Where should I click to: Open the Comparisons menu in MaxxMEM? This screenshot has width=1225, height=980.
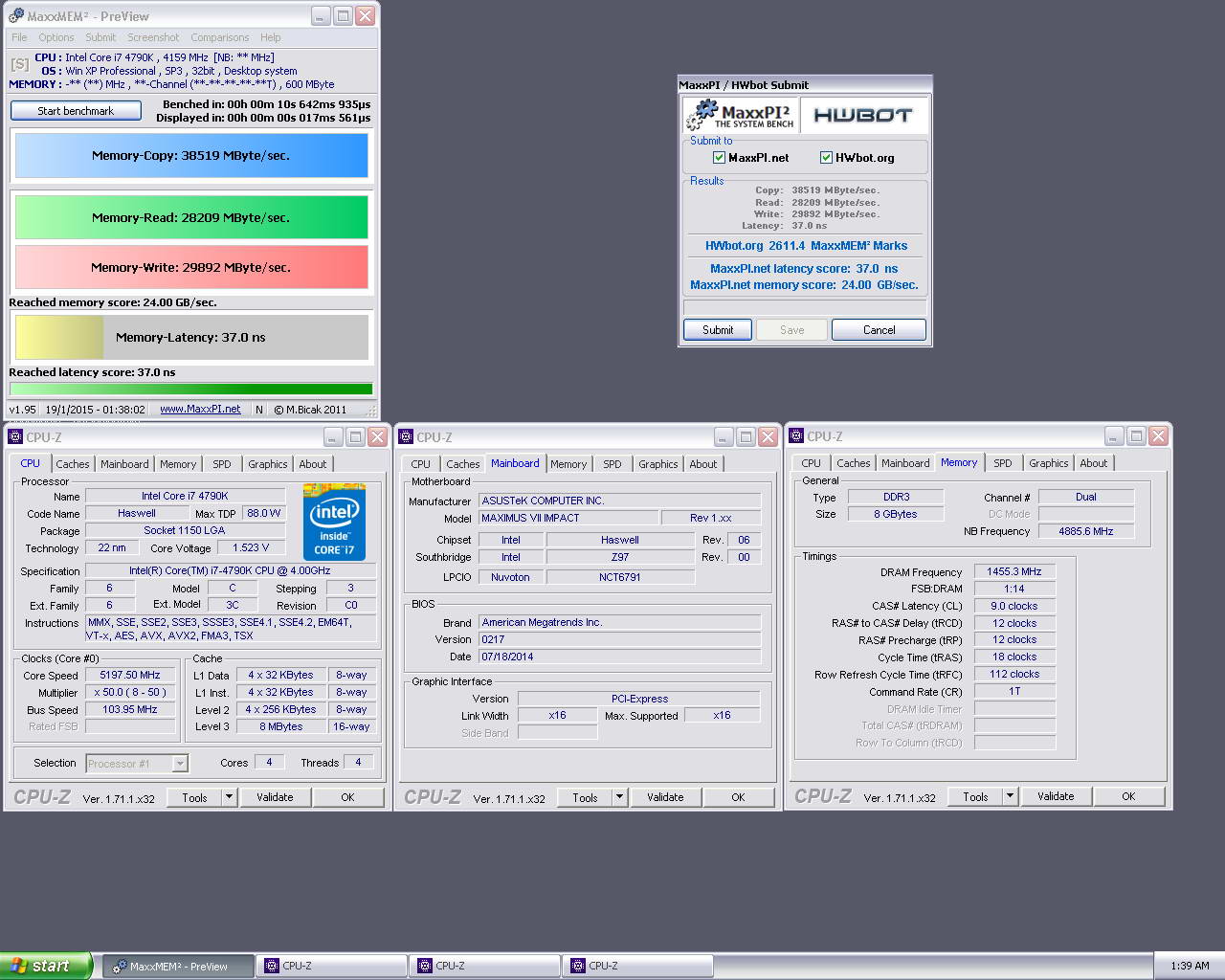(x=220, y=37)
